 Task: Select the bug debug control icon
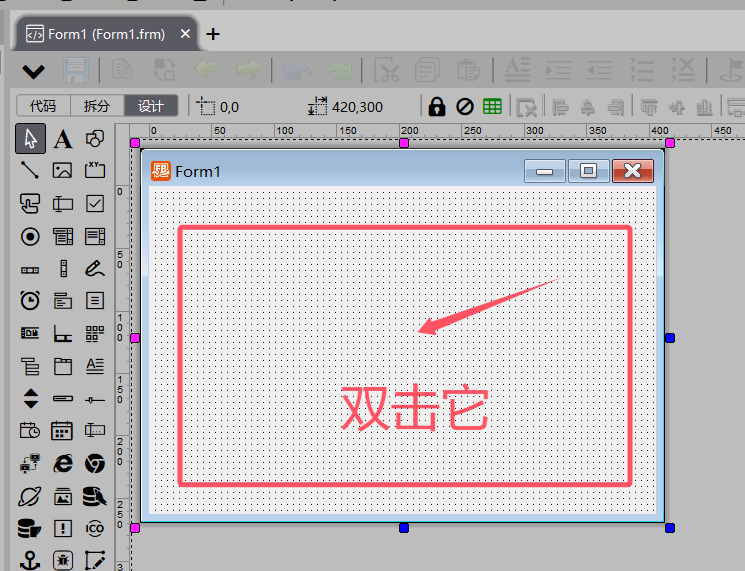(62, 560)
